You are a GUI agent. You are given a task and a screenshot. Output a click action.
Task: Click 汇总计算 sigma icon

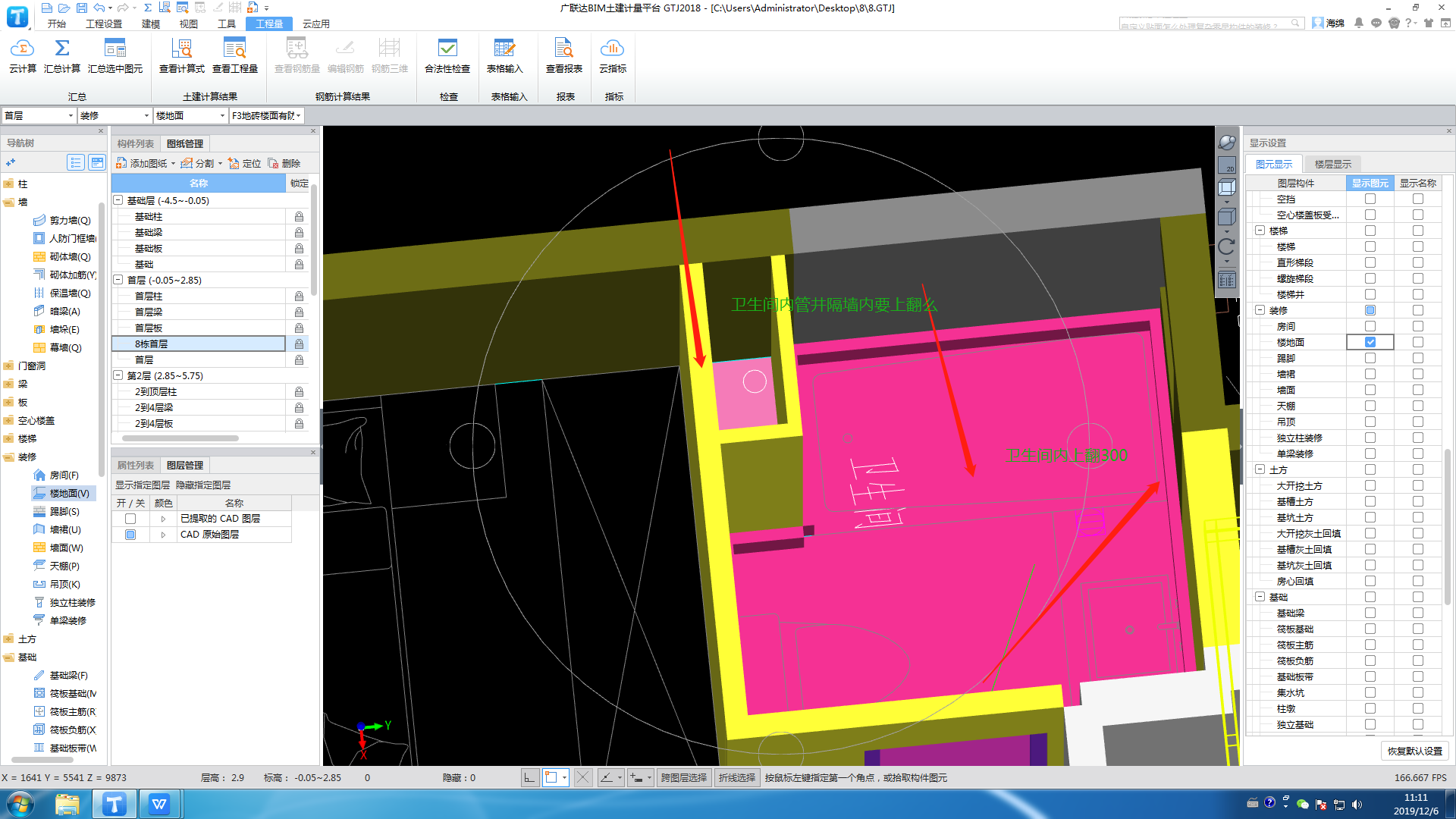pos(62,56)
